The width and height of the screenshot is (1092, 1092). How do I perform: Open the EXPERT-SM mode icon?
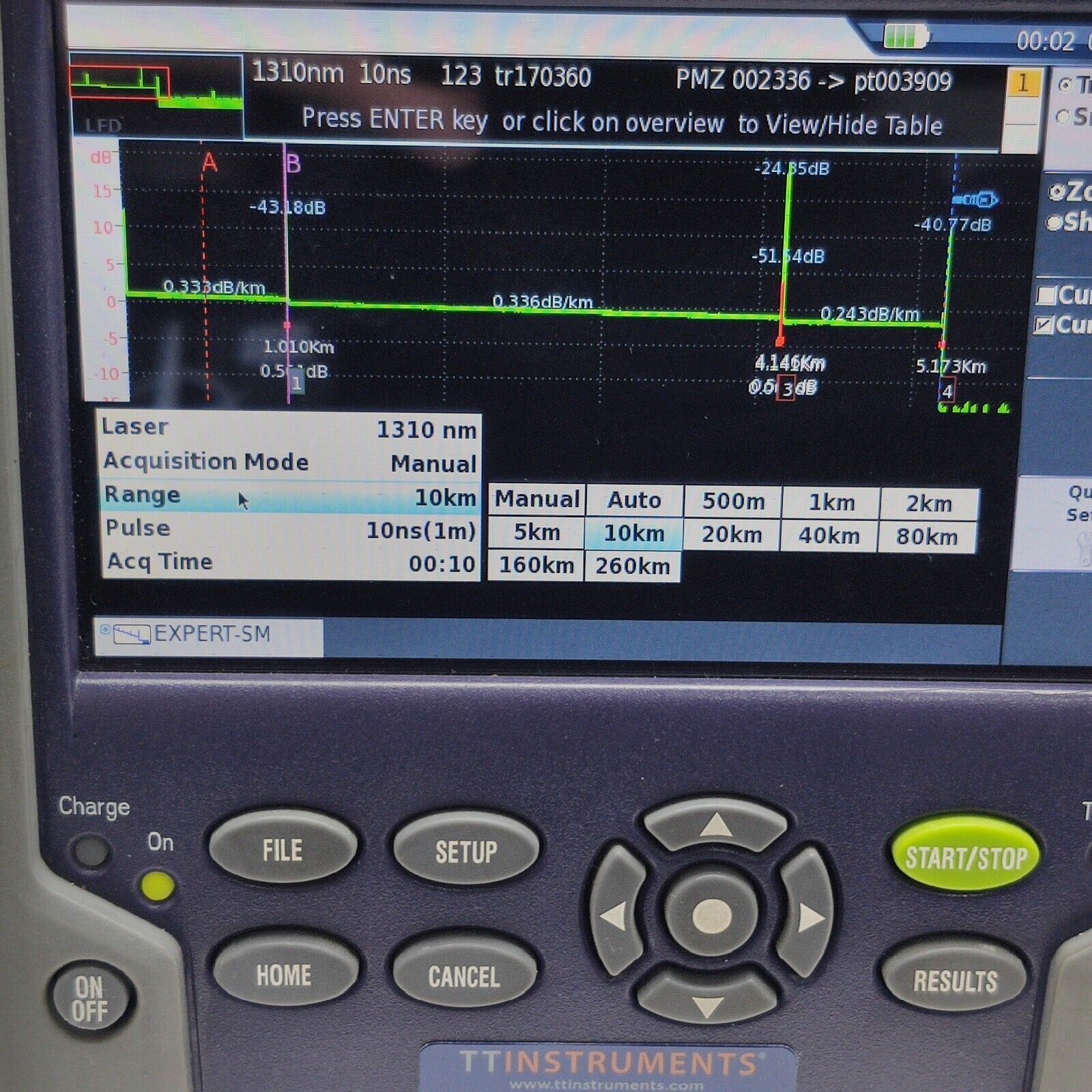tap(132, 635)
